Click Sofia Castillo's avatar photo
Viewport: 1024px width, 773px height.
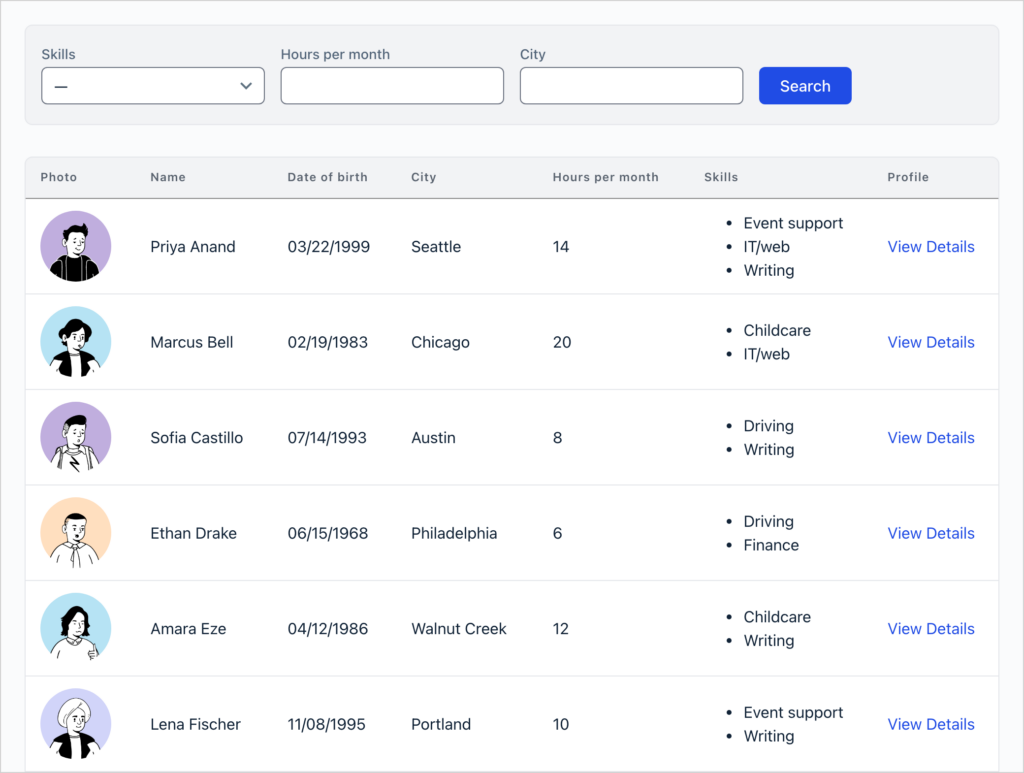point(76,437)
